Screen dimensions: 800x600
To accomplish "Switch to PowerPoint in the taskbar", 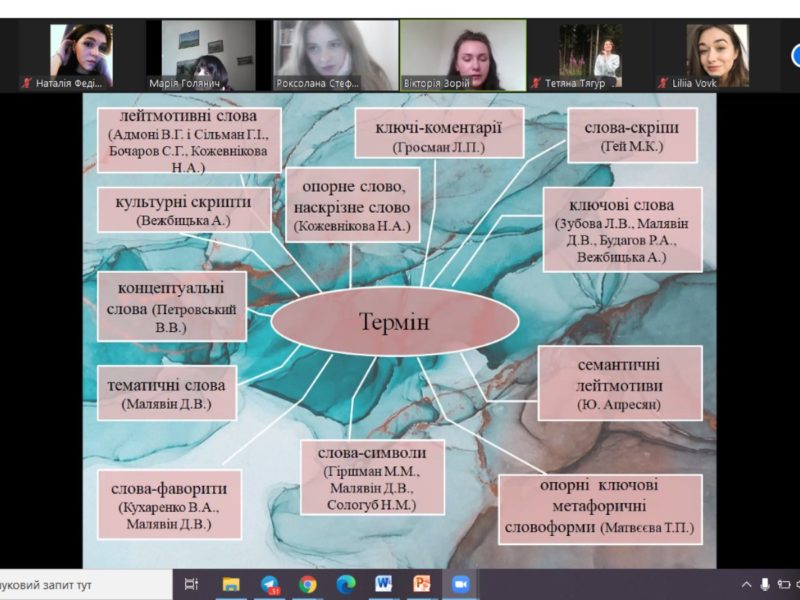I will pos(422,584).
